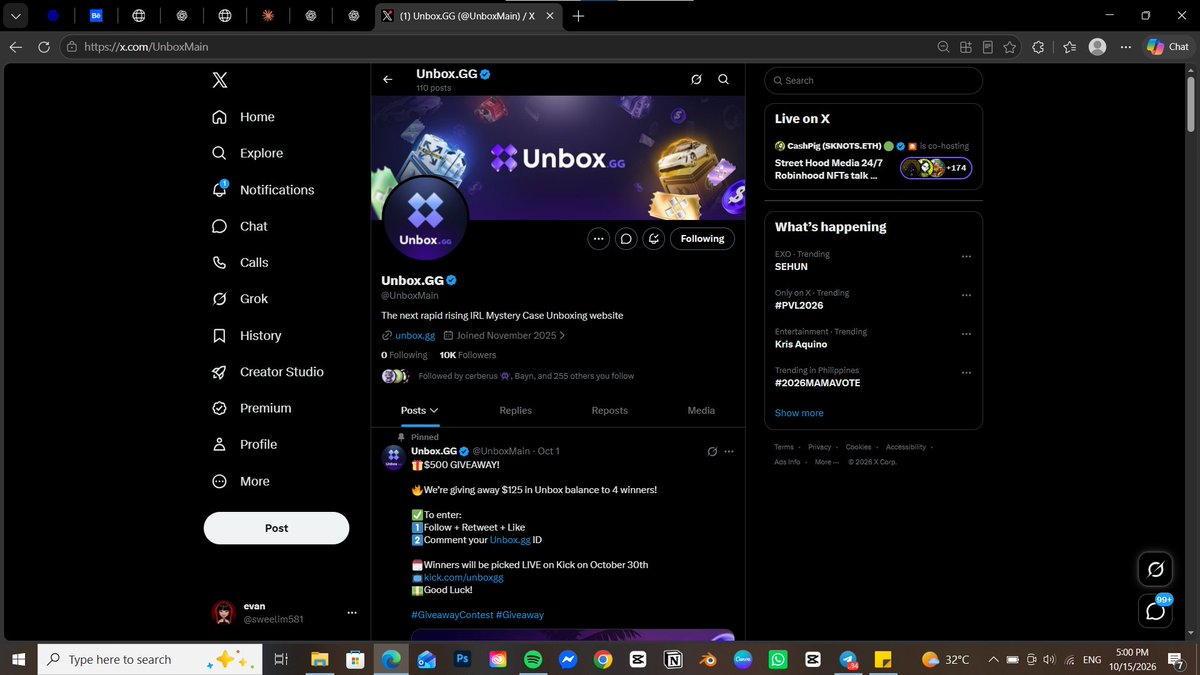Open Profile in the sidebar
The image size is (1200, 675).
245,444
